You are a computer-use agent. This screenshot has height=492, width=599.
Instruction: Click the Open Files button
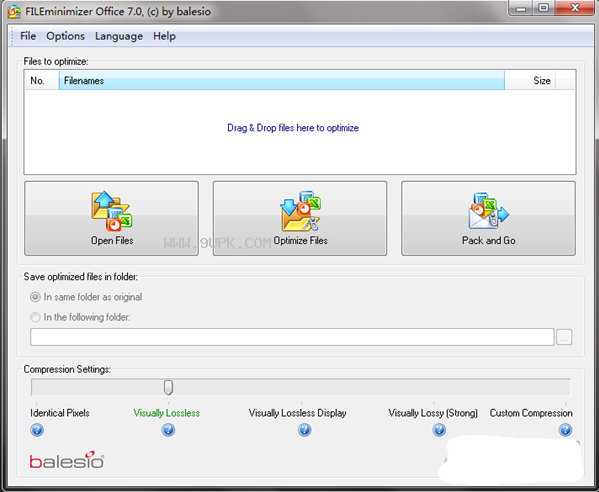[112, 218]
